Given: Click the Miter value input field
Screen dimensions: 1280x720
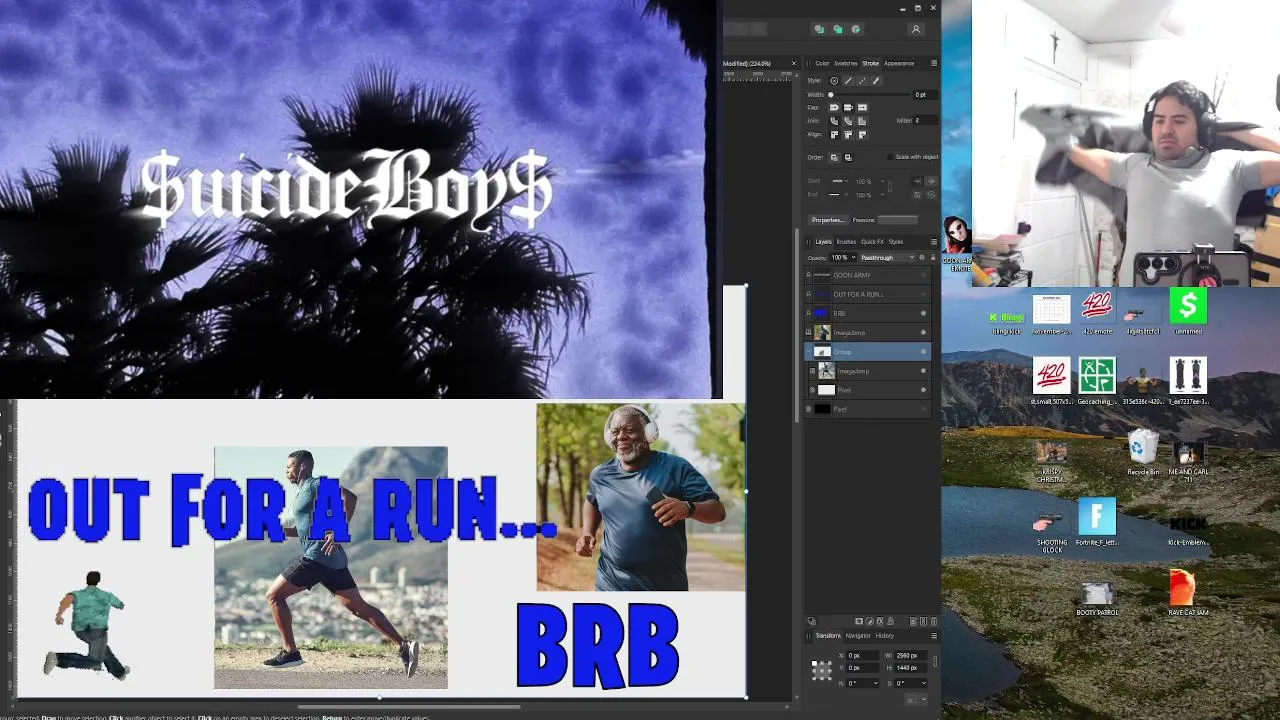Looking at the screenshot, I should click(x=925, y=120).
